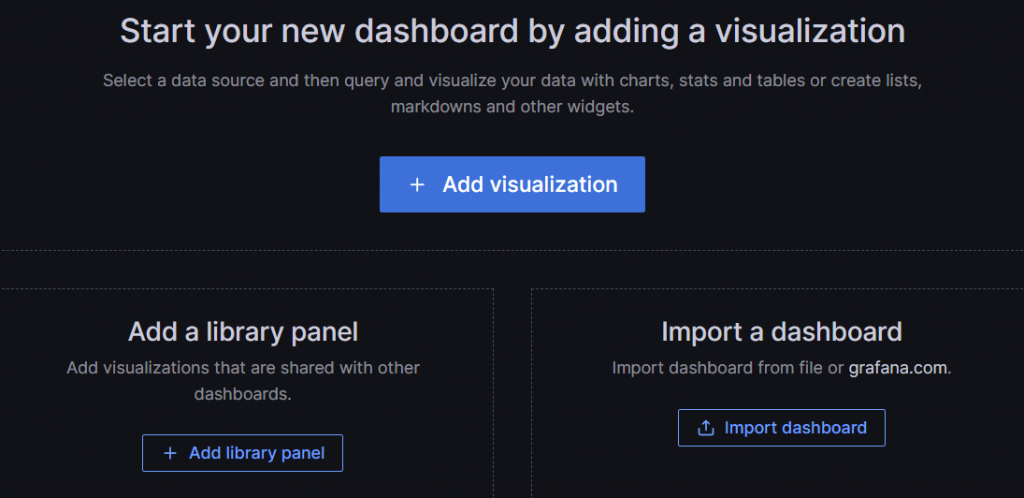Click the 'Add a library panel' heading
This screenshot has width=1024, height=498.
coord(243,332)
